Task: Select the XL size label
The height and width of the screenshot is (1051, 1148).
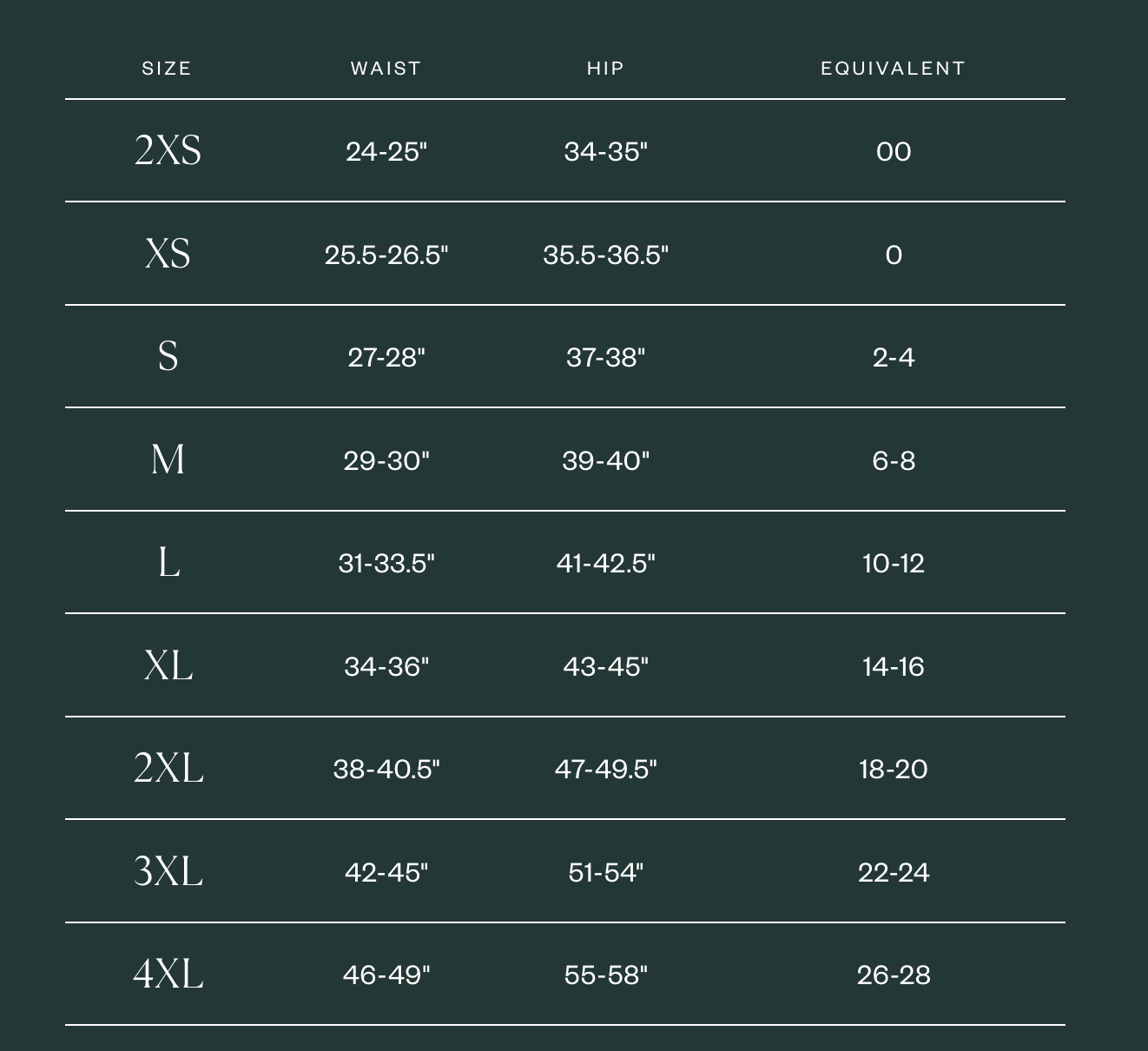Action: click(168, 665)
